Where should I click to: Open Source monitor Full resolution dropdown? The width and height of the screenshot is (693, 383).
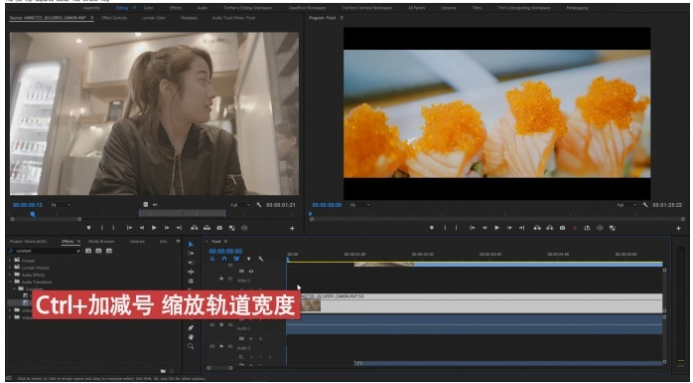(x=240, y=205)
